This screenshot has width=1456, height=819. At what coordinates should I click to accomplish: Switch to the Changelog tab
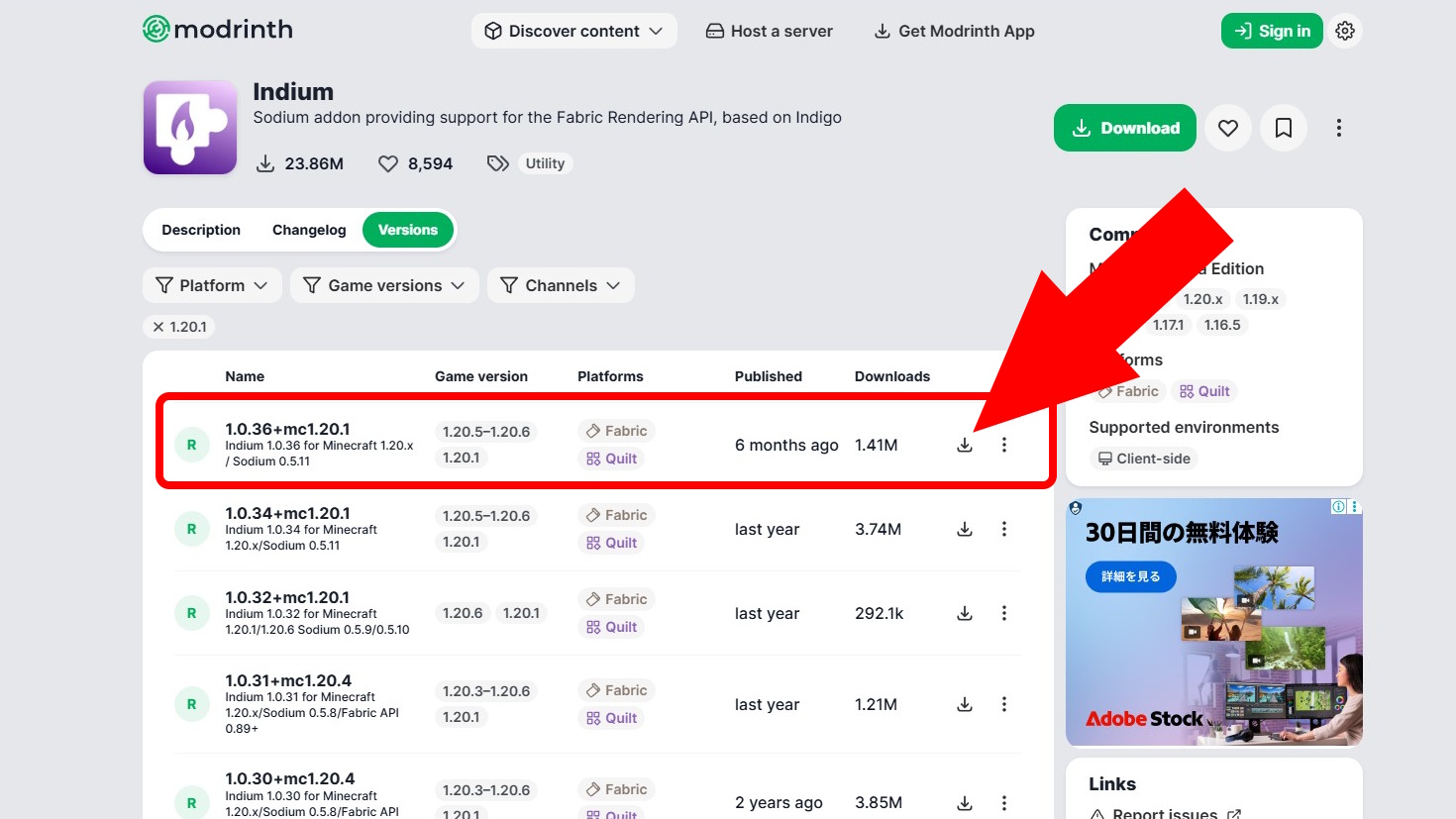(x=309, y=230)
